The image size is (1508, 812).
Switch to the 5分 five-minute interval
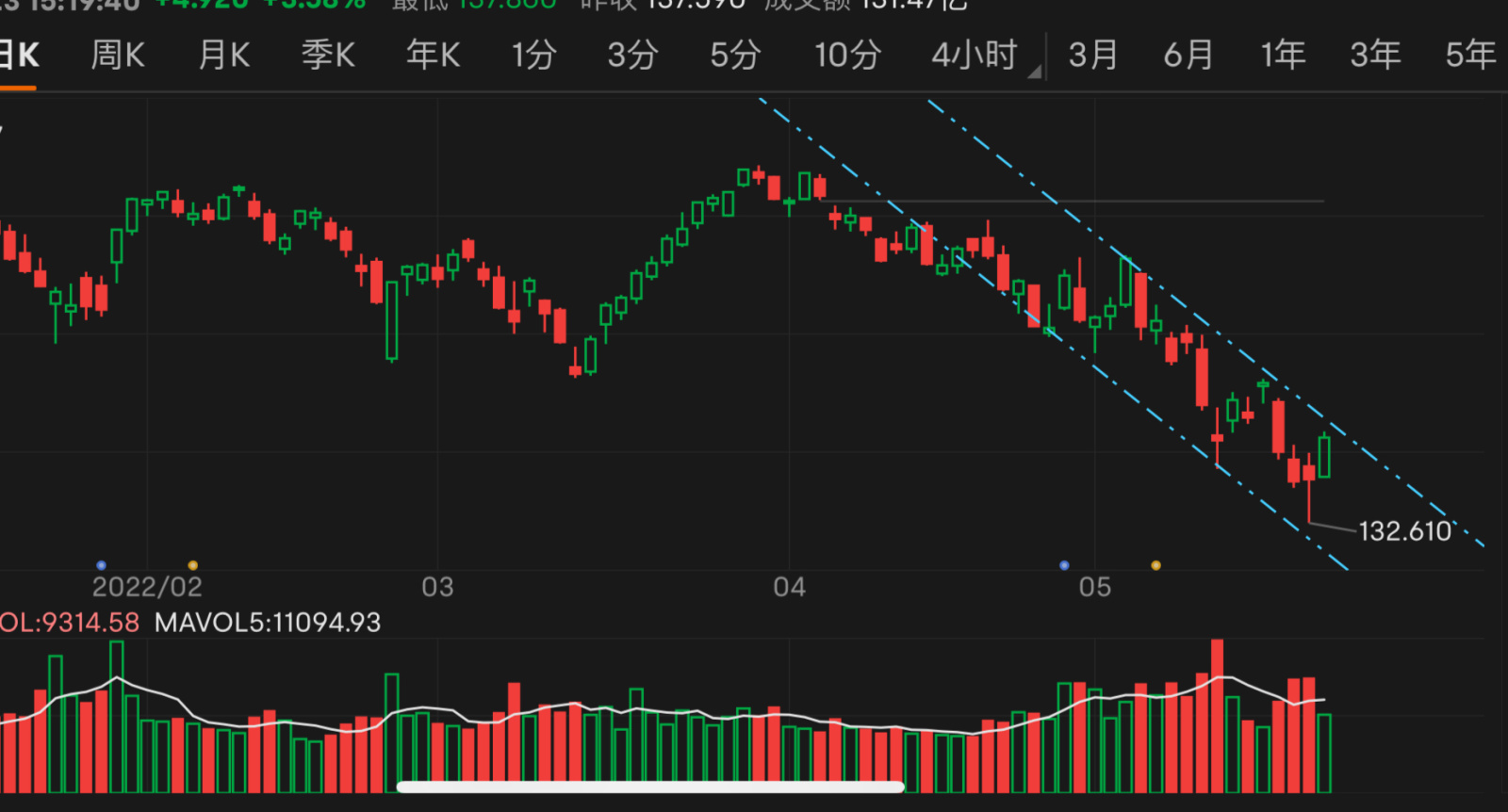coord(735,55)
